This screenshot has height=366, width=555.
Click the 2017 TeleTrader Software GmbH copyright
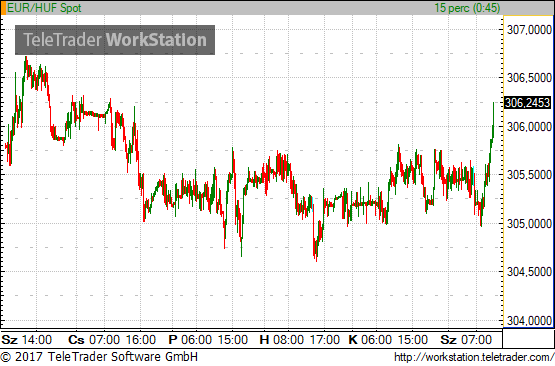pos(99,357)
